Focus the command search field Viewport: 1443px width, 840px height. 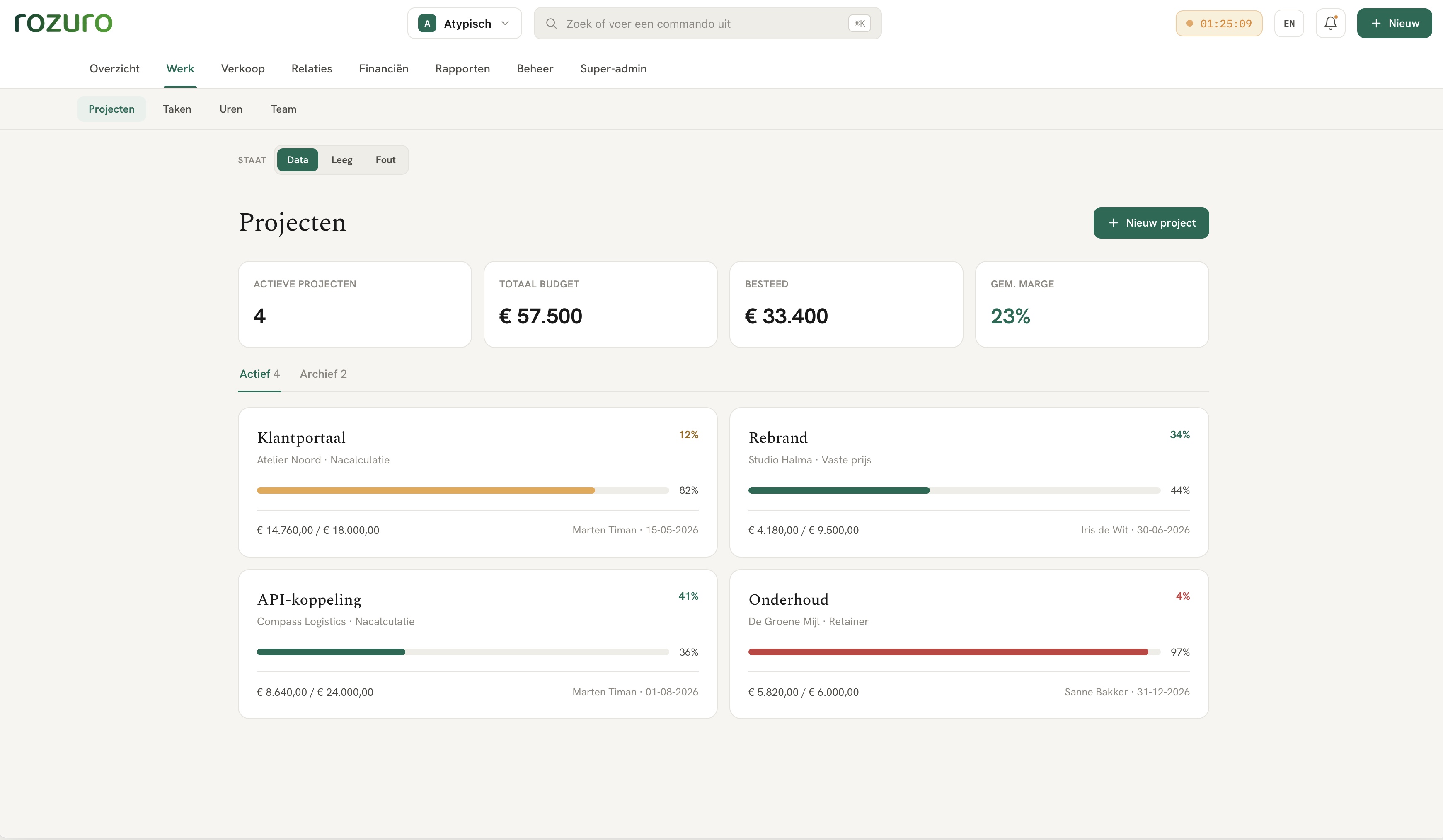coord(707,24)
